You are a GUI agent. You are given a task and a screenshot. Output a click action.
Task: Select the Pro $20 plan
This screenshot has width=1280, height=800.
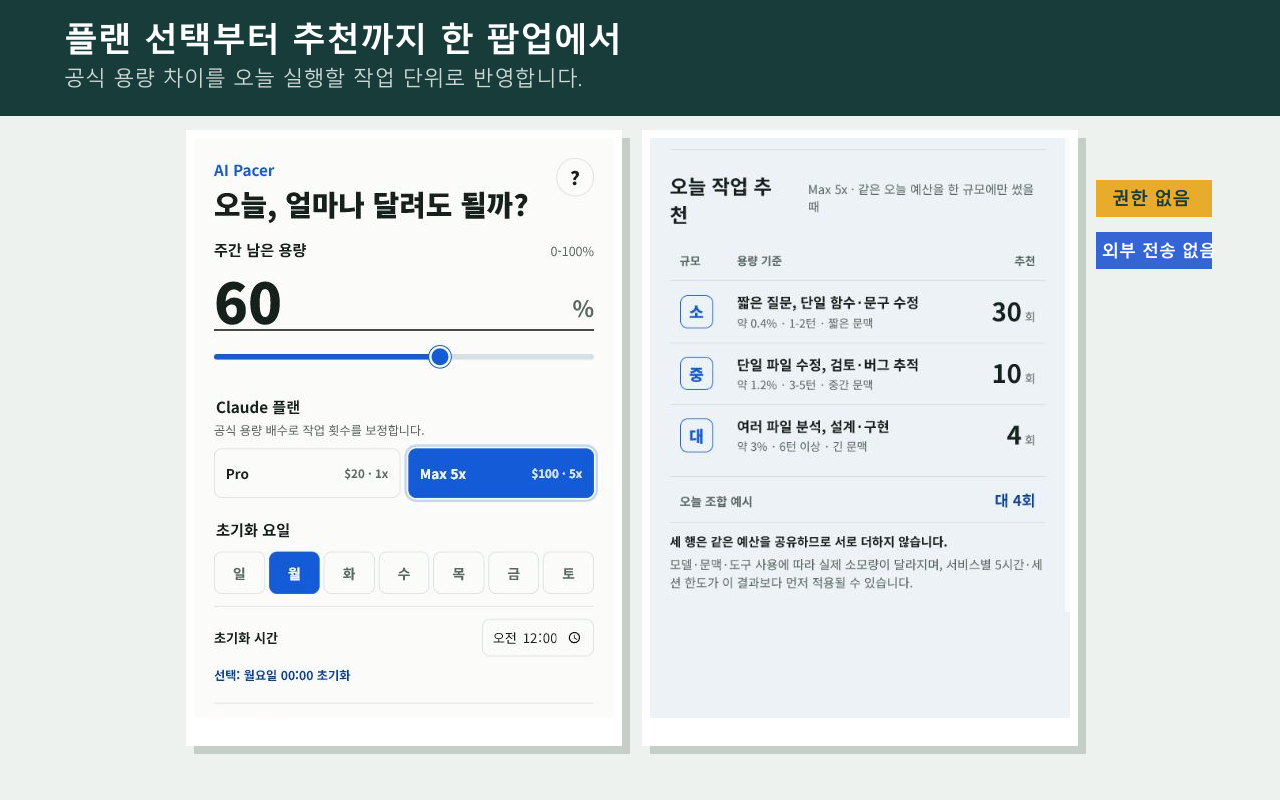[x=307, y=473]
